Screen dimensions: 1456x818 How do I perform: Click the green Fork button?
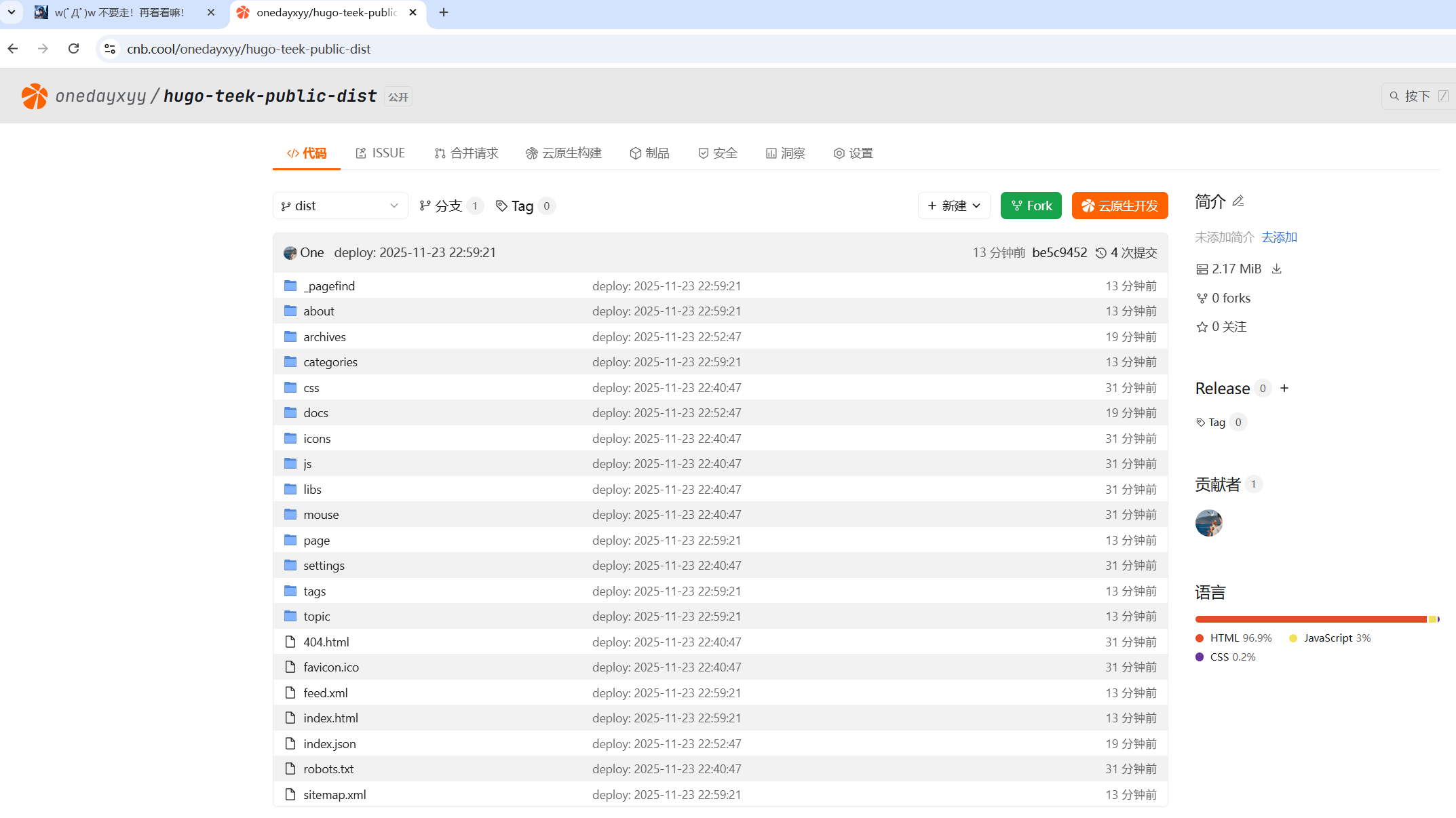point(1031,206)
